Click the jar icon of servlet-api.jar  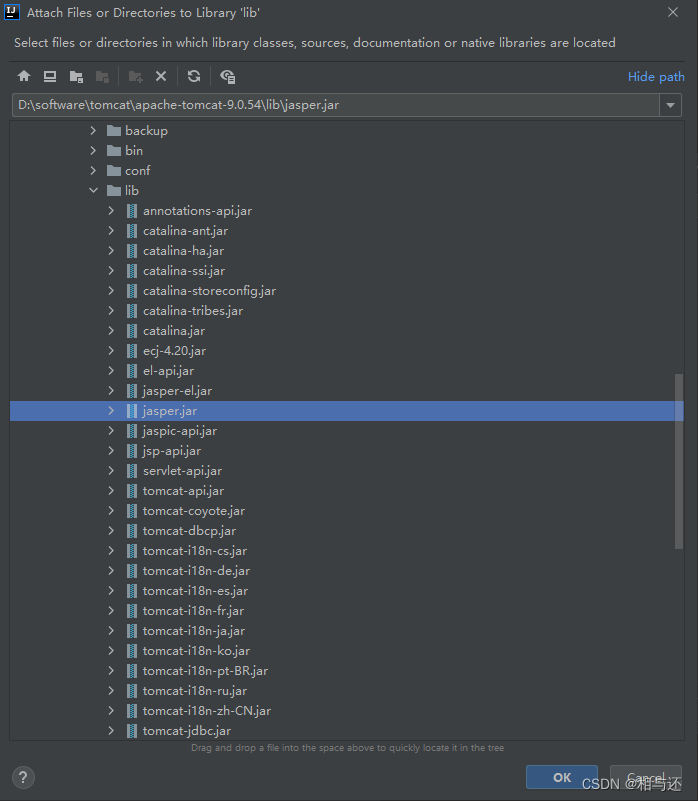tap(132, 470)
